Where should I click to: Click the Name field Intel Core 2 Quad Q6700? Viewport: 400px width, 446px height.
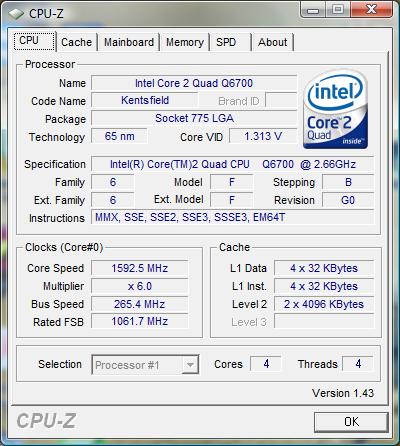pyautogui.click(x=194, y=83)
